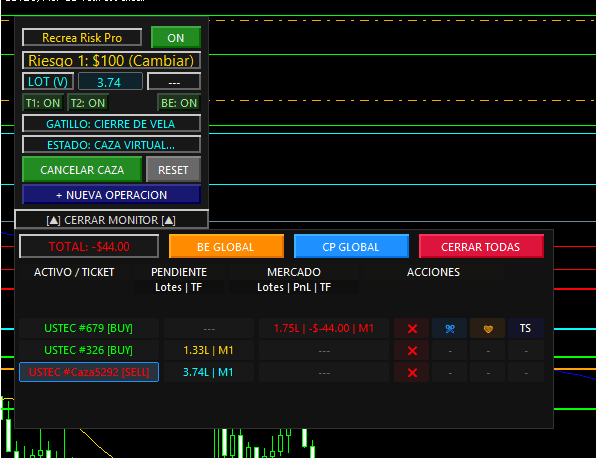Click the RESET button

point(173,170)
